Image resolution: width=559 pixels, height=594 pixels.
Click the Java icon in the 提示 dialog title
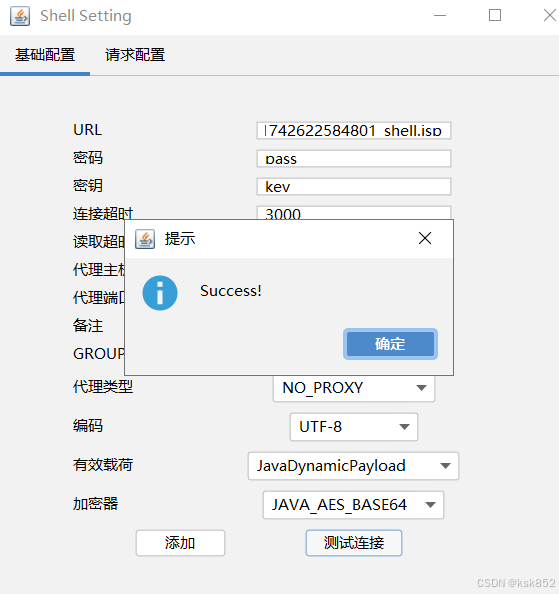coord(145,239)
